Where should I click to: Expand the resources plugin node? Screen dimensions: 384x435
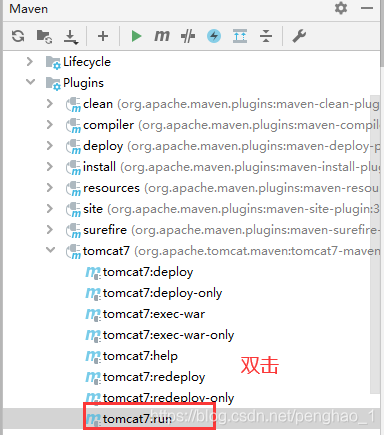50,188
